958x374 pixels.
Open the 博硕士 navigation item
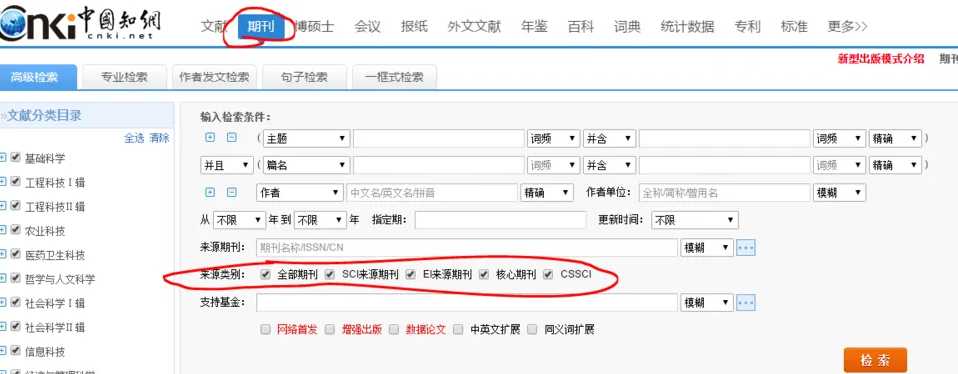314,27
